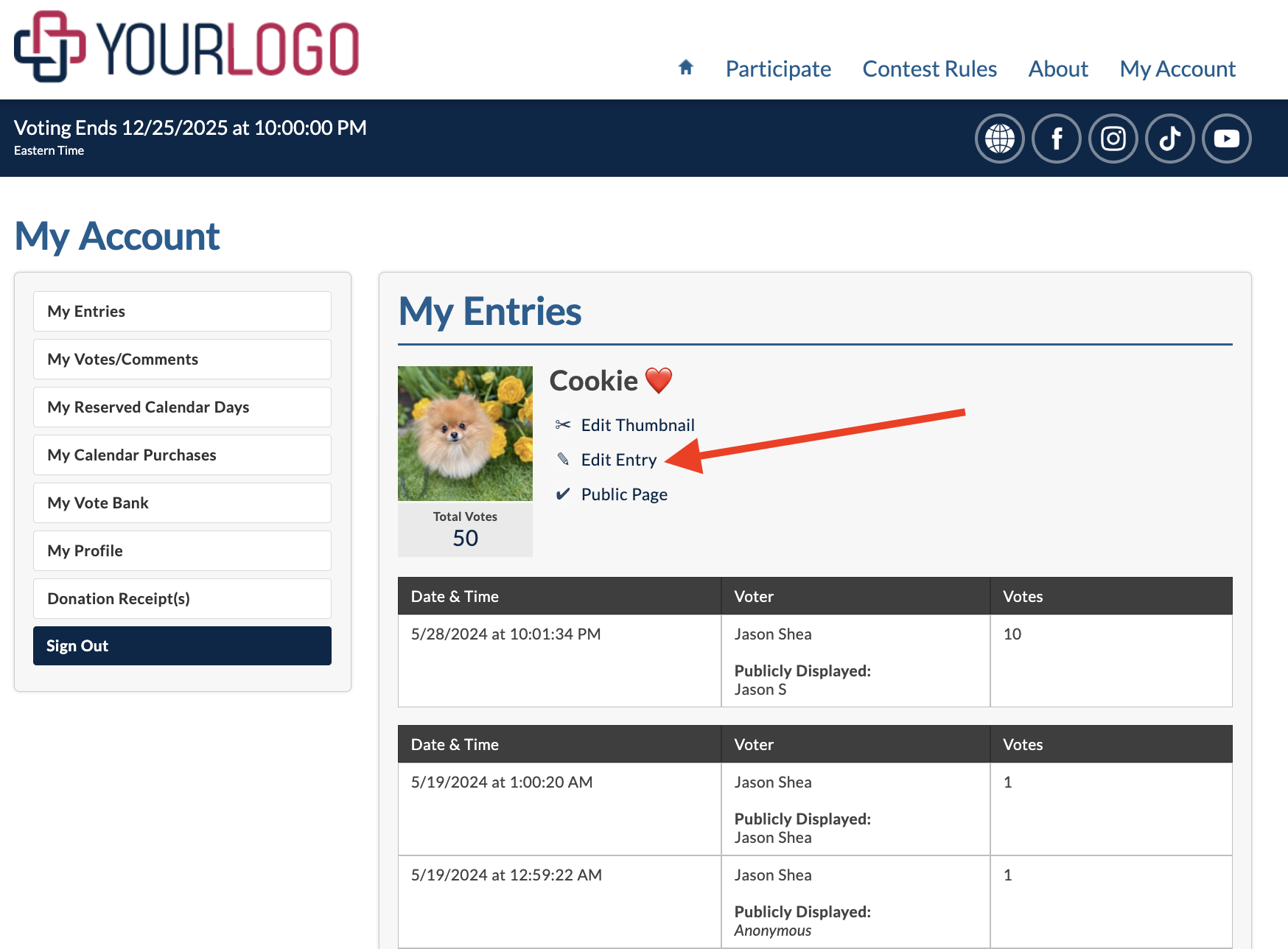Open the Contest Rules page
The width and height of the screenshot is (1288, 949).
click(x=929, y=69)
